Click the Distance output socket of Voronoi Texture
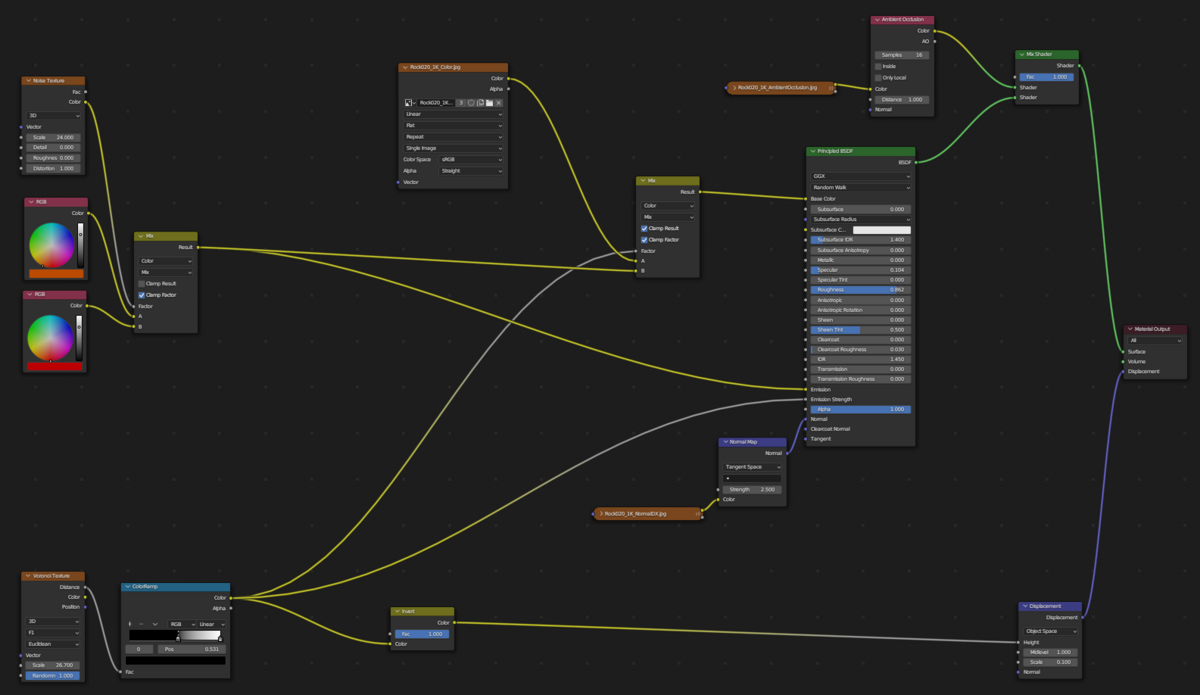The image size is (1200, 695). click(x=85, y=587)
